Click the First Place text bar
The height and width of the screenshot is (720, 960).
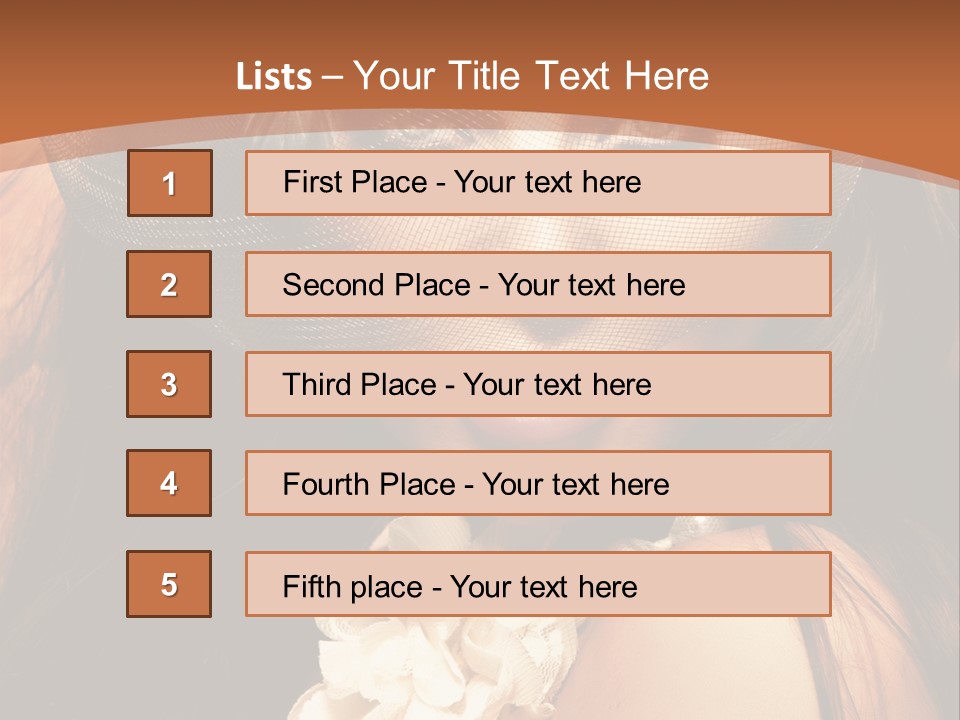(x=538, y=183)
